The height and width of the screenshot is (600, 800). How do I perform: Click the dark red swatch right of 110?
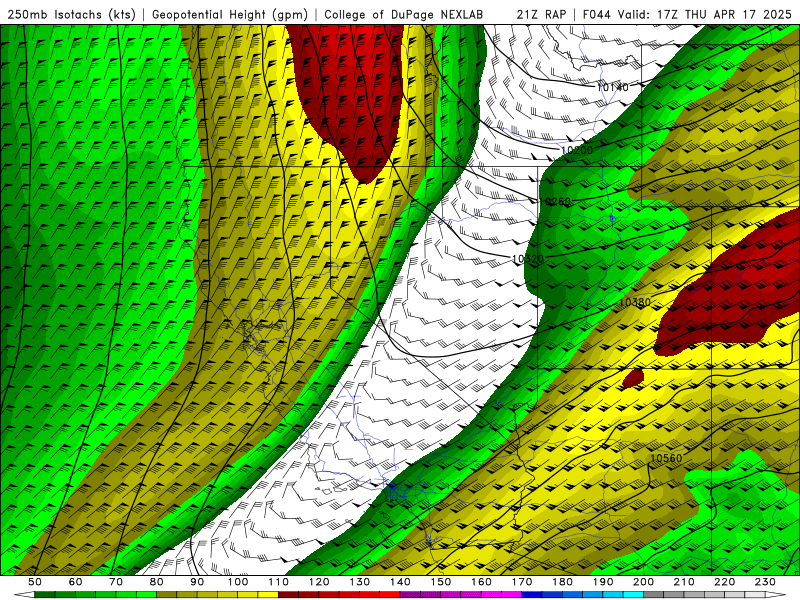click(x=288, y=595)
